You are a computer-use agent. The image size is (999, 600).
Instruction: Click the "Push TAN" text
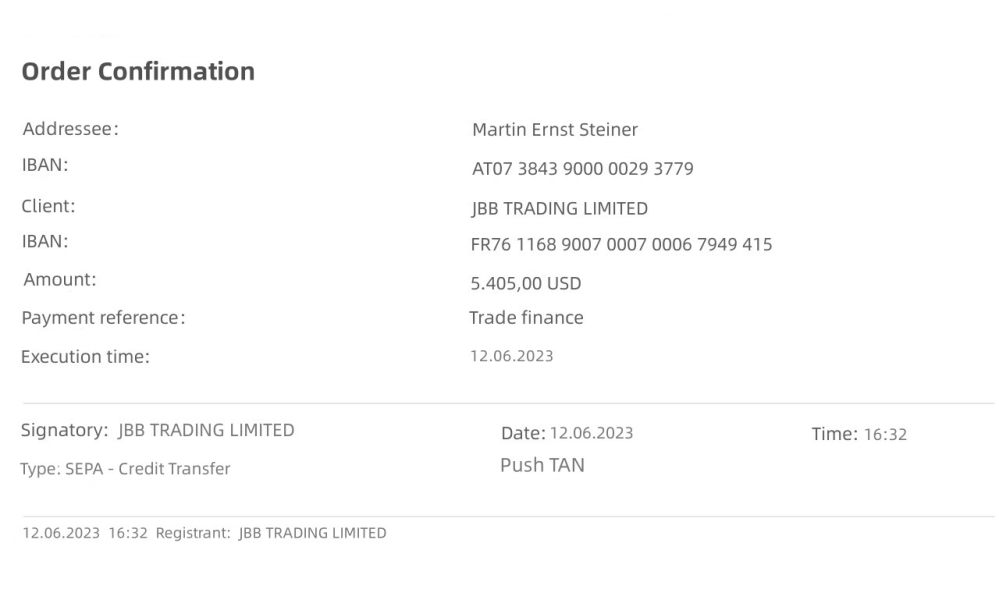[x=542, y=465]
